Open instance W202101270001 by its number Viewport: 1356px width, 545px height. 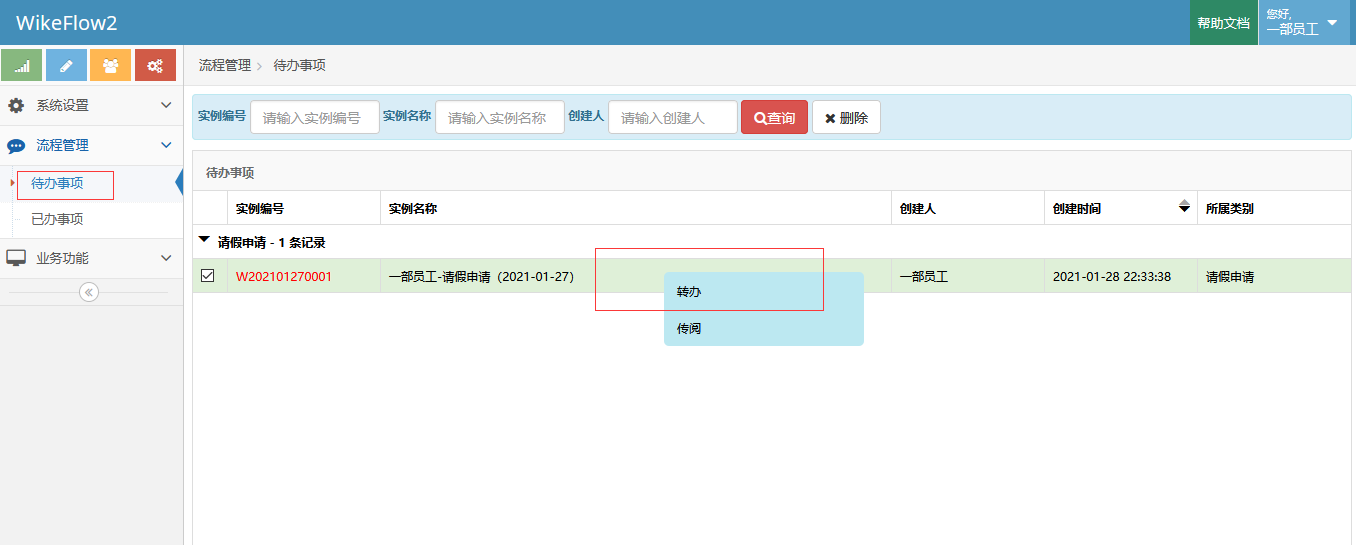(284, 276)
